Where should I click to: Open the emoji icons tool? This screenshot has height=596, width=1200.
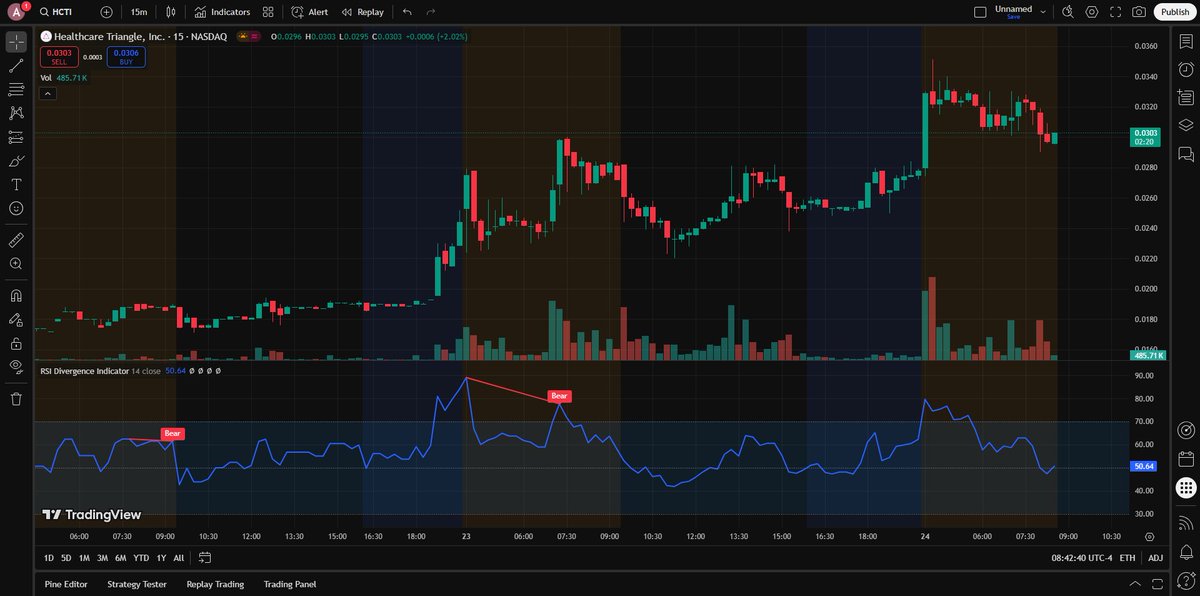[x=16, y=208]
